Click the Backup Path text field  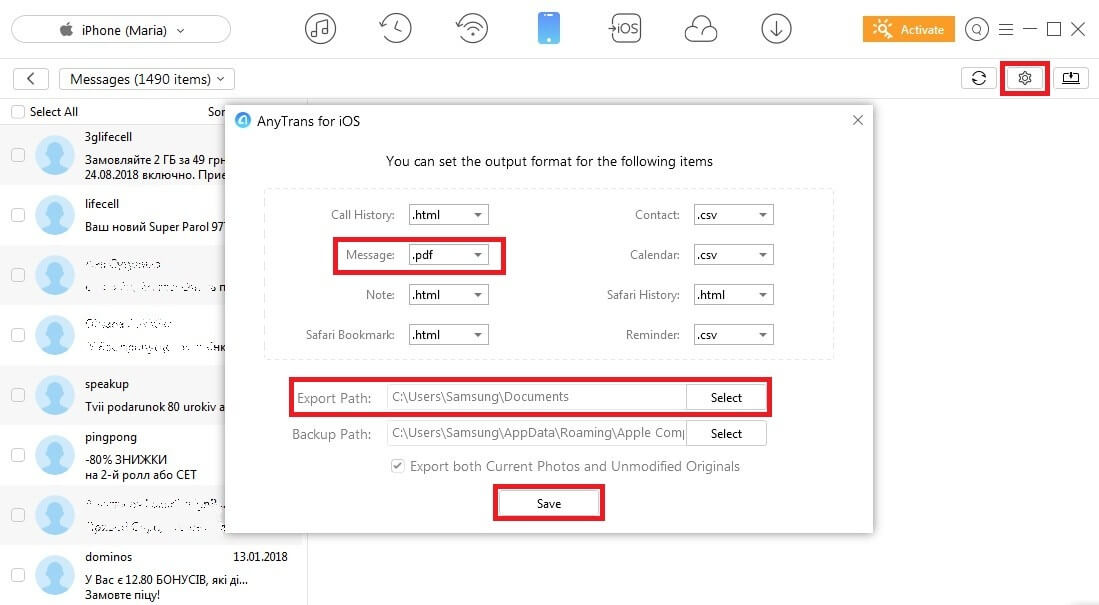coord(536,433)
